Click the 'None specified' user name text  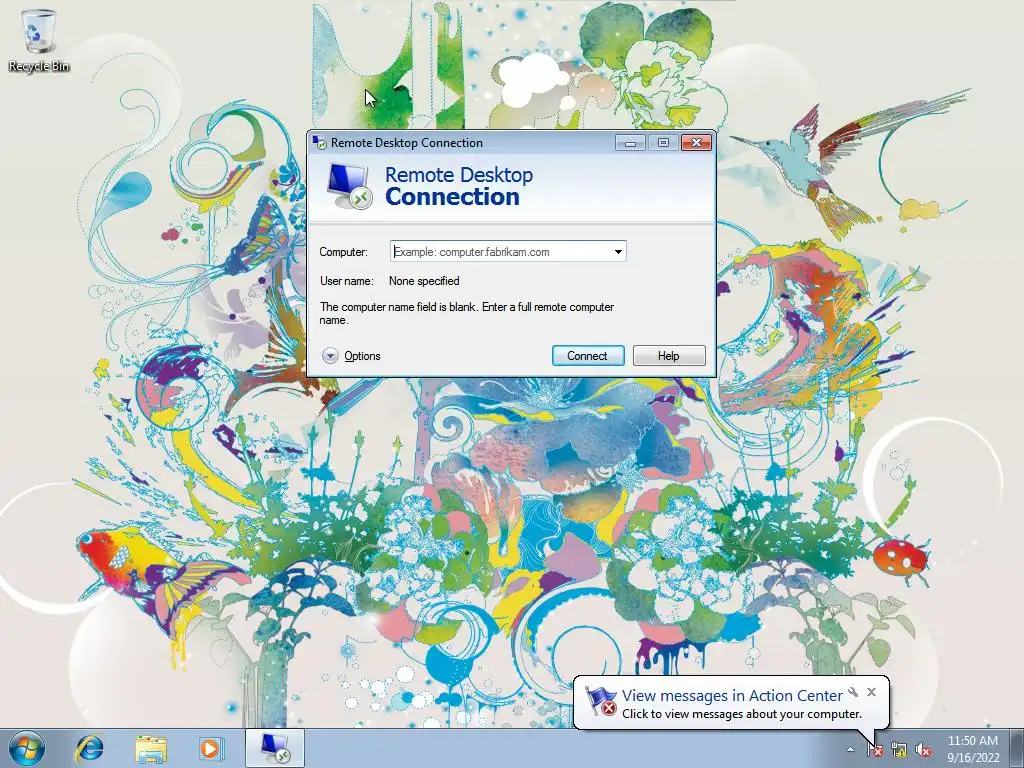pyautogui.click(x=424, y=281)
